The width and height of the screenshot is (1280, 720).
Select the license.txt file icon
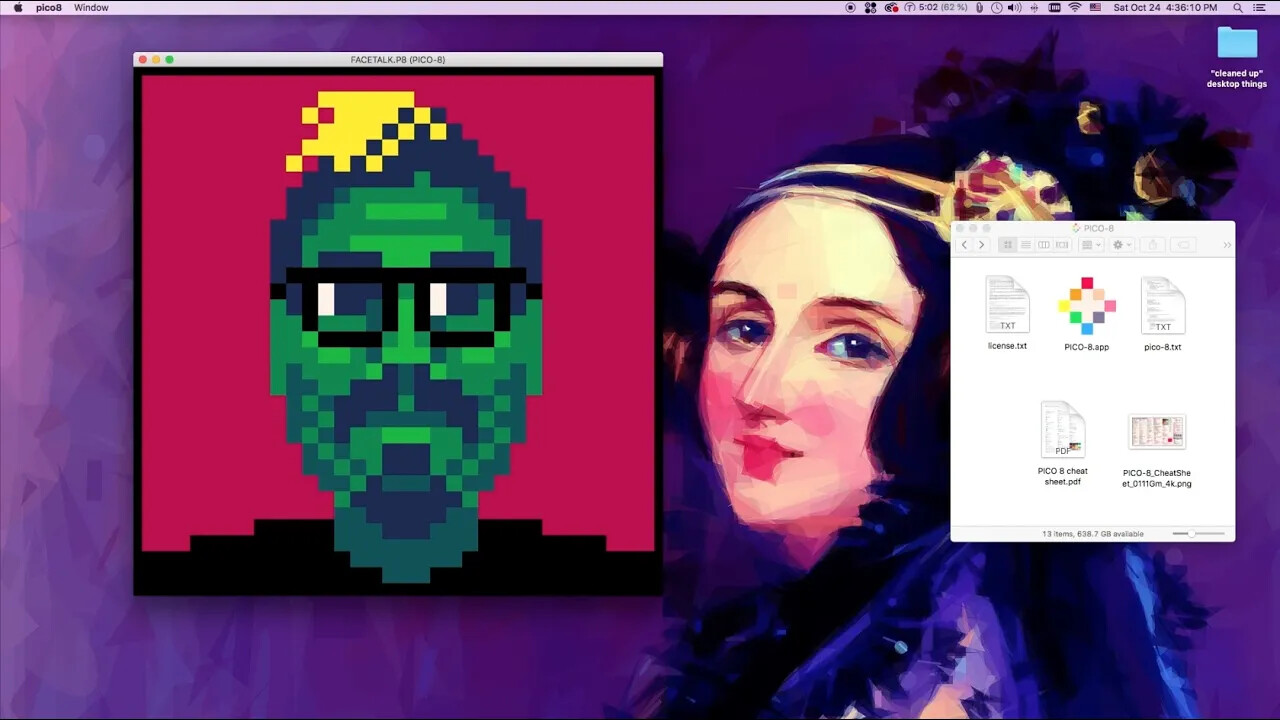tap(1007, 305)
